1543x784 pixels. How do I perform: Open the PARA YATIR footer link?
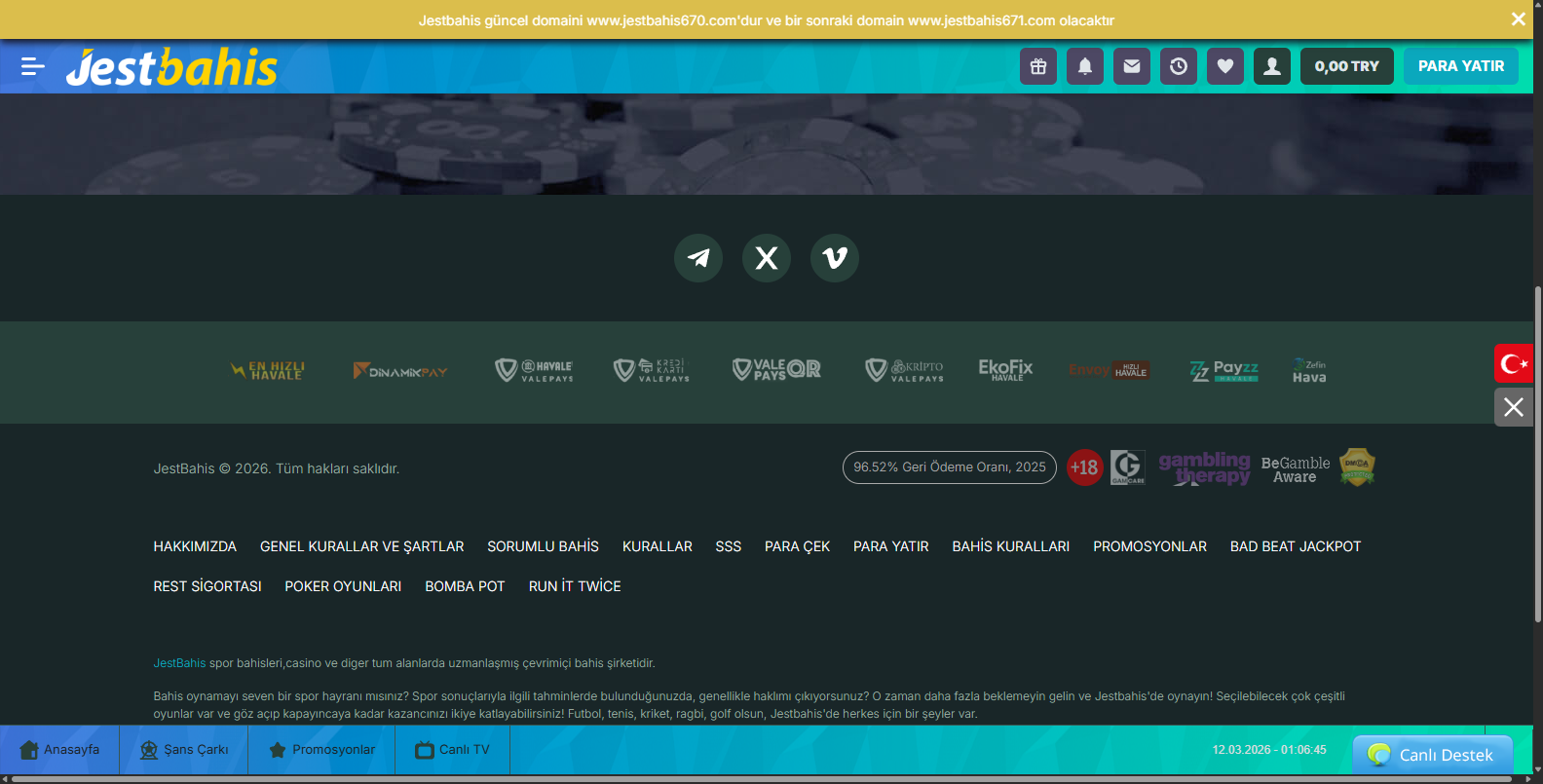click(x=891, y=546)
